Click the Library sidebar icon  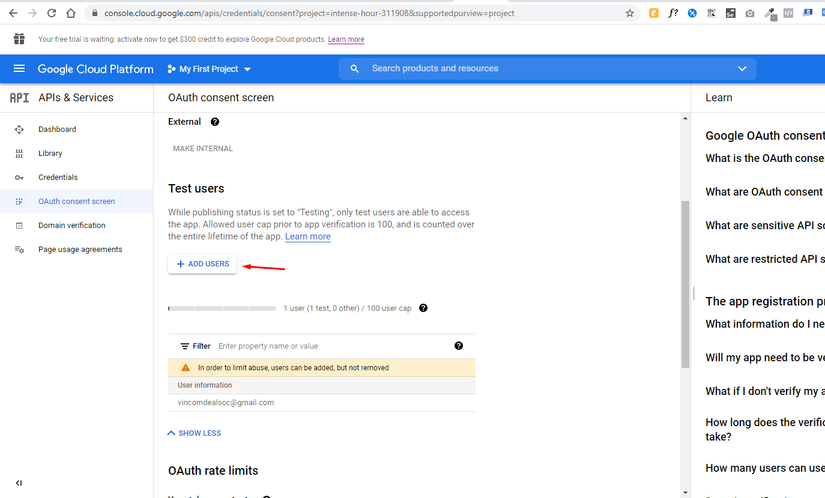(x=19, y=154)
